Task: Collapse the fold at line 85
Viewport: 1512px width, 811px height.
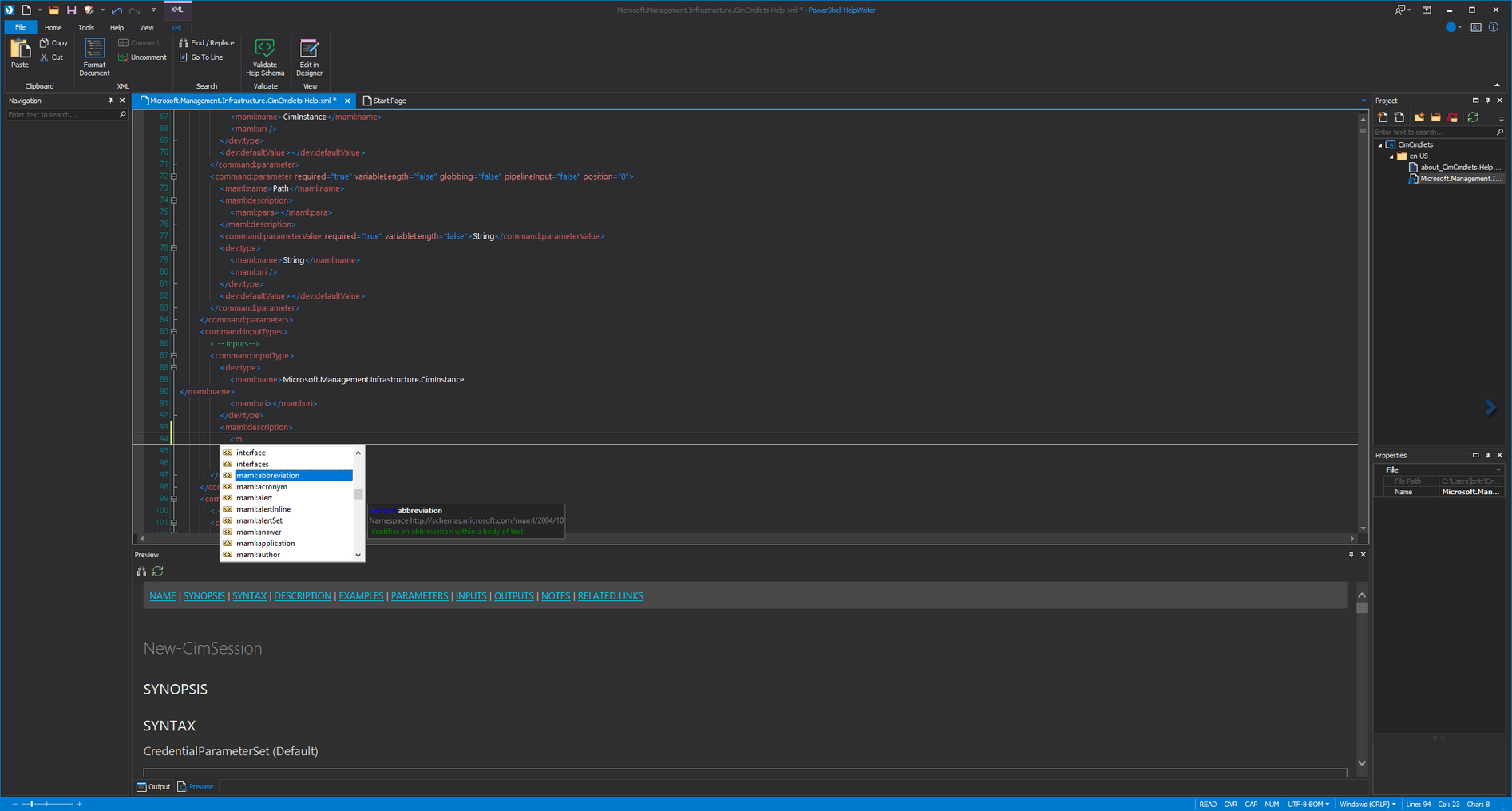Action: [174, 332]
